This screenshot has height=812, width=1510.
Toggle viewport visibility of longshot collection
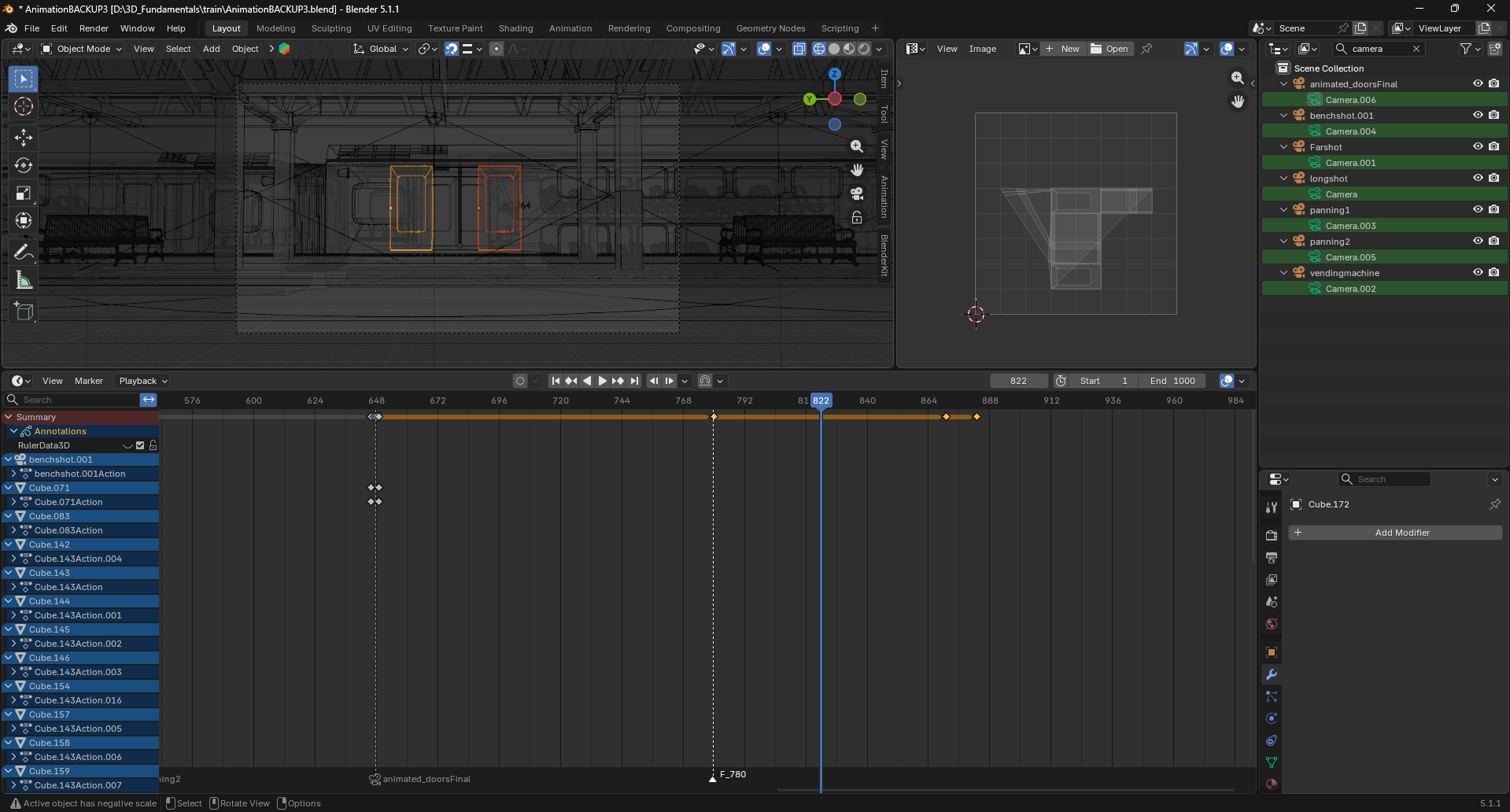[1478, 178]
